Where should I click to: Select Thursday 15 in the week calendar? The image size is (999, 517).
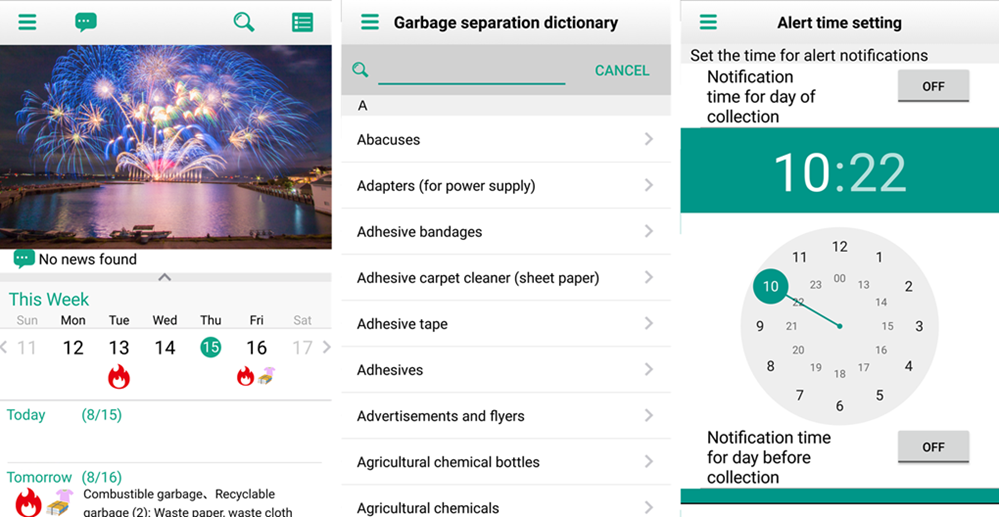tap(210, 347)
